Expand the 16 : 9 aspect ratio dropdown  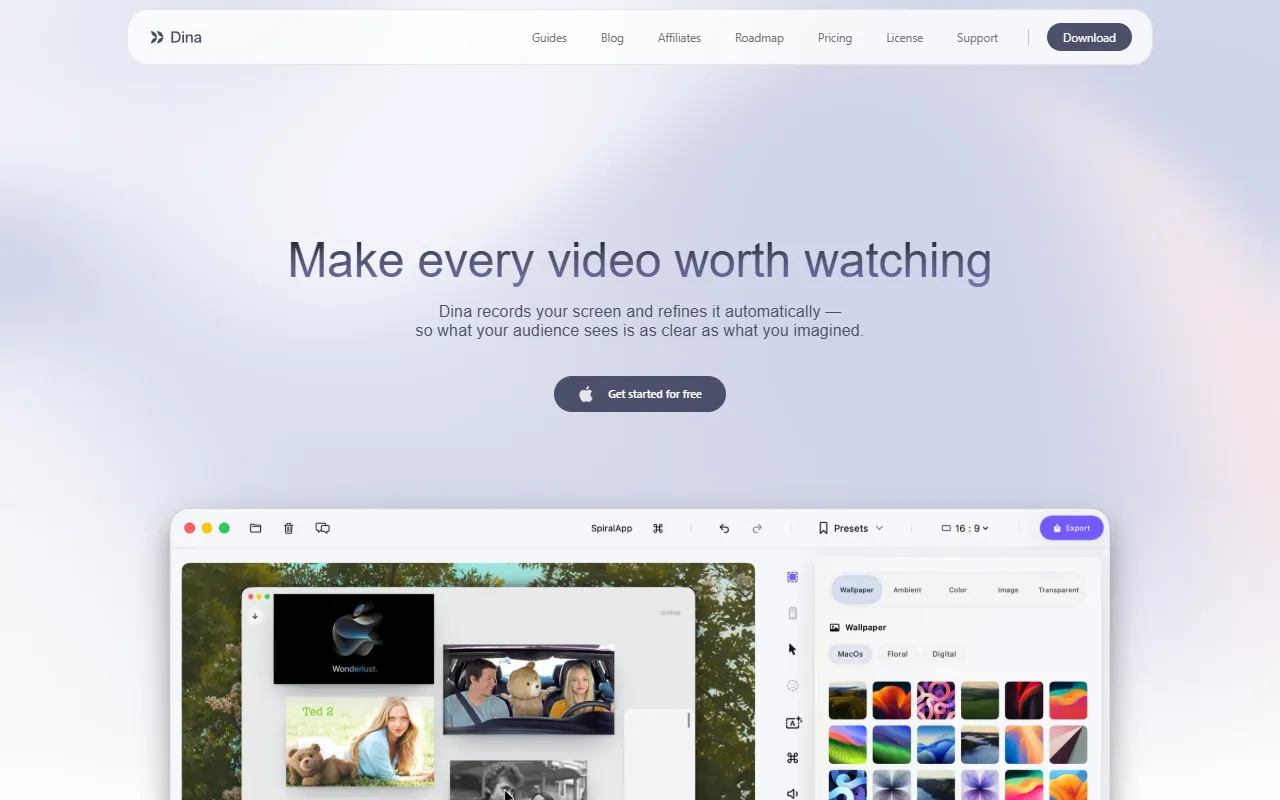click(x=965, y=528)
